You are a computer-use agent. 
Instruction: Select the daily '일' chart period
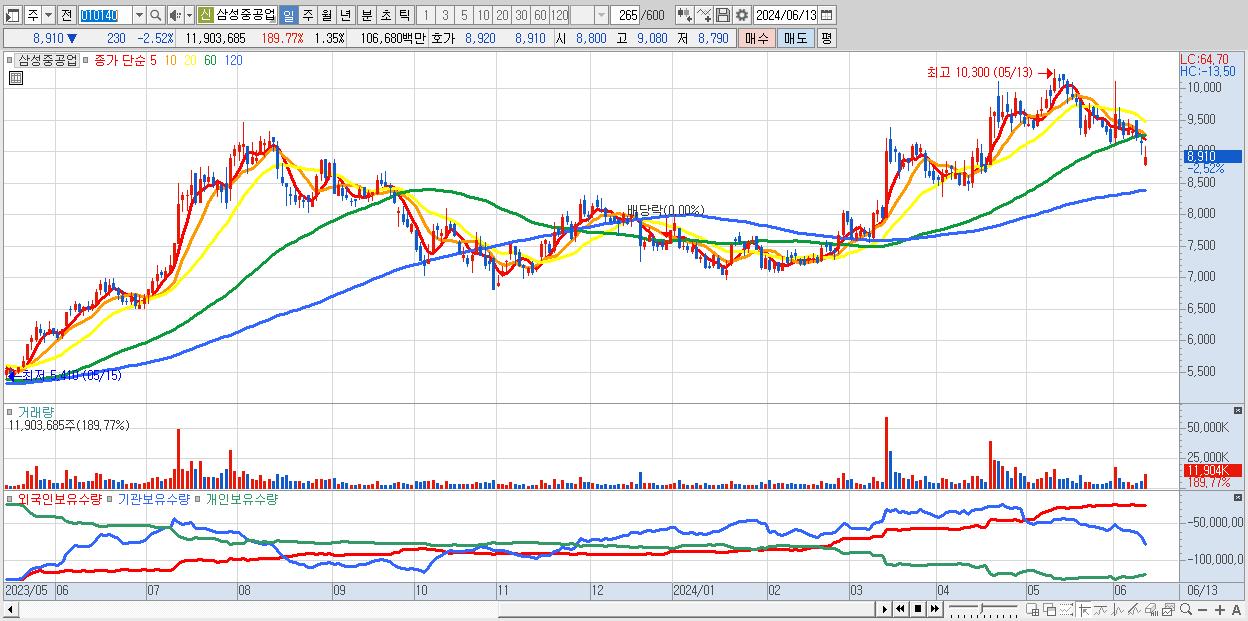click(x=288, y=16)
